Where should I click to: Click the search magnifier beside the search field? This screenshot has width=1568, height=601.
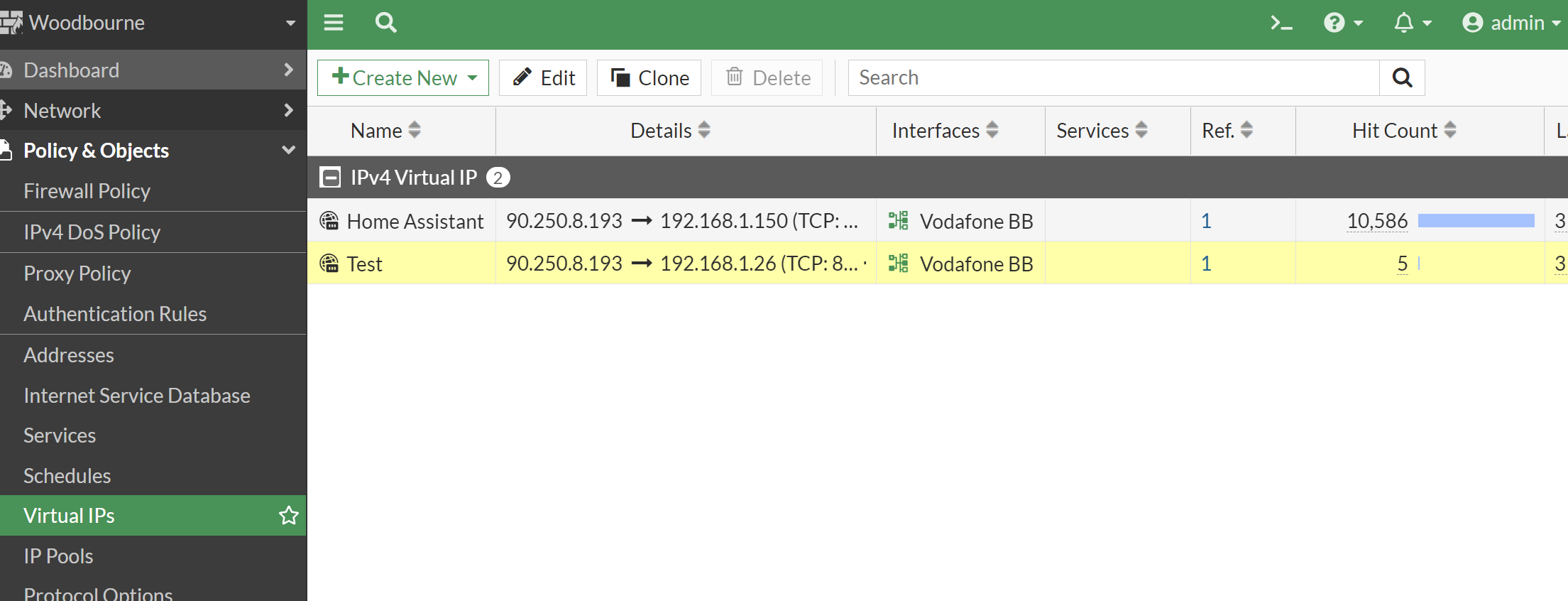[x=1402, y=77]
